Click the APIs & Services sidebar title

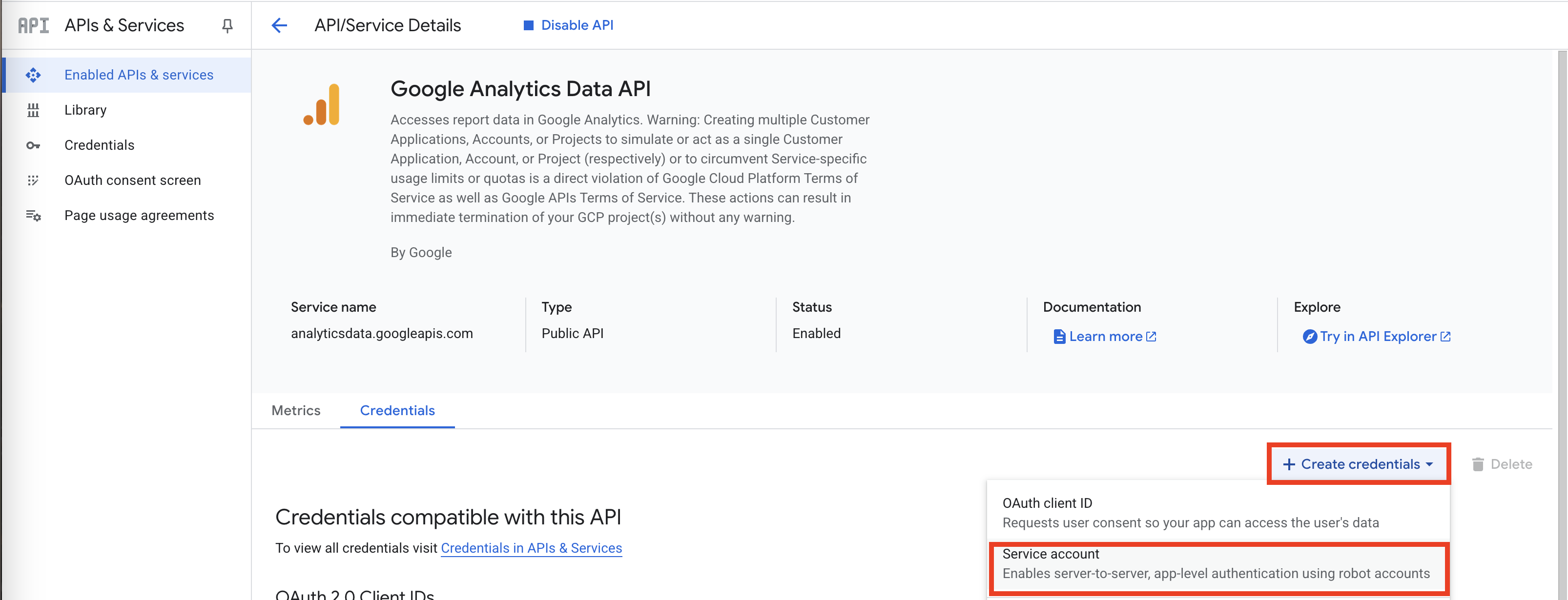(x=124, y=25)
